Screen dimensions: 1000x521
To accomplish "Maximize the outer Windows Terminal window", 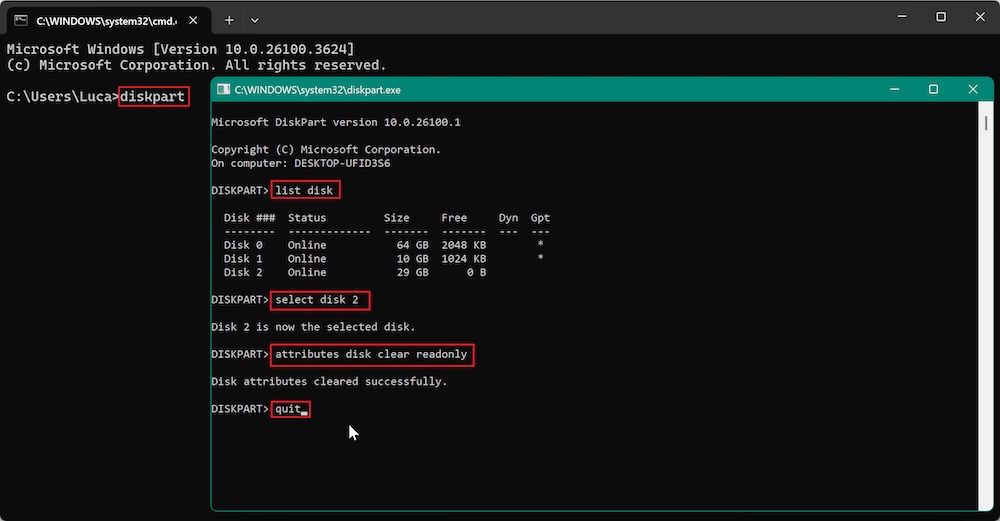I will tap(941, 17).
